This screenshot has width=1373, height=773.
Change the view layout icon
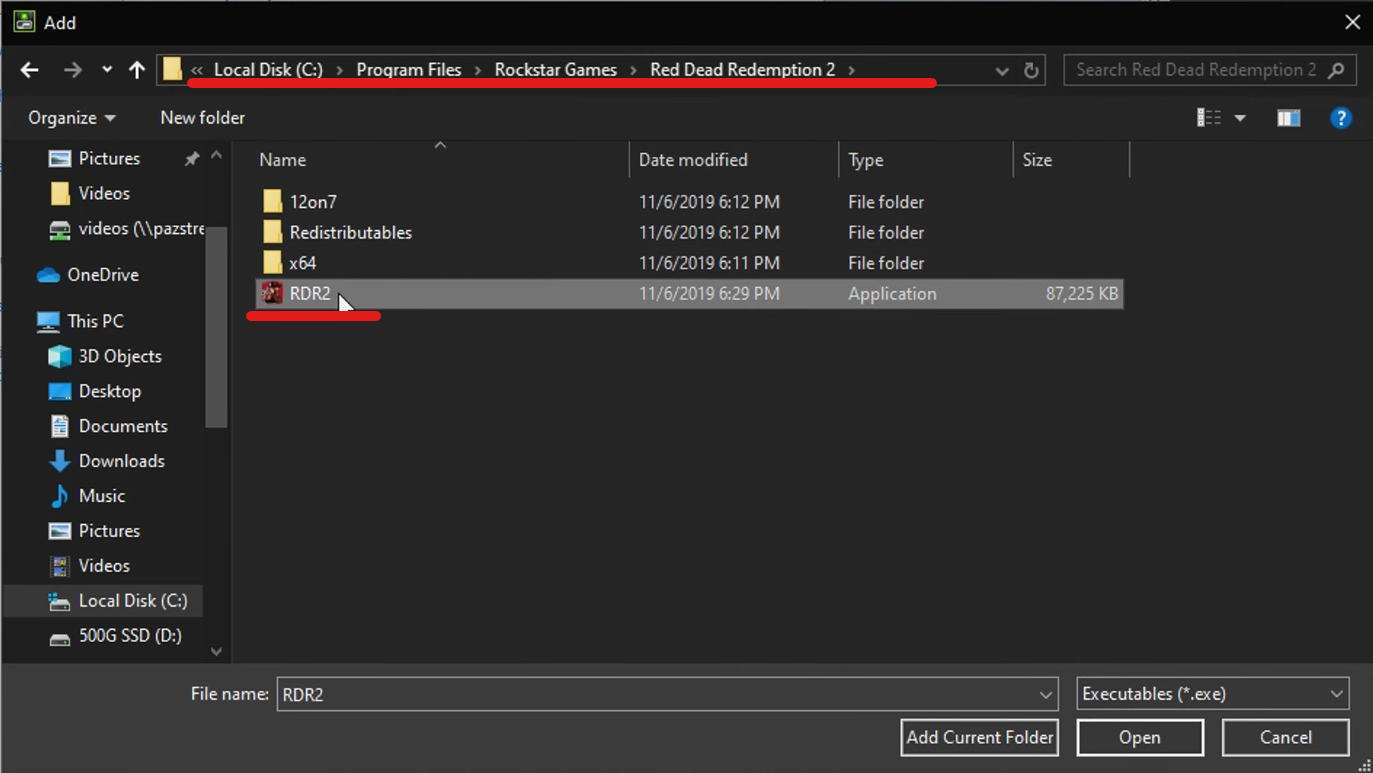point(1209,118)
